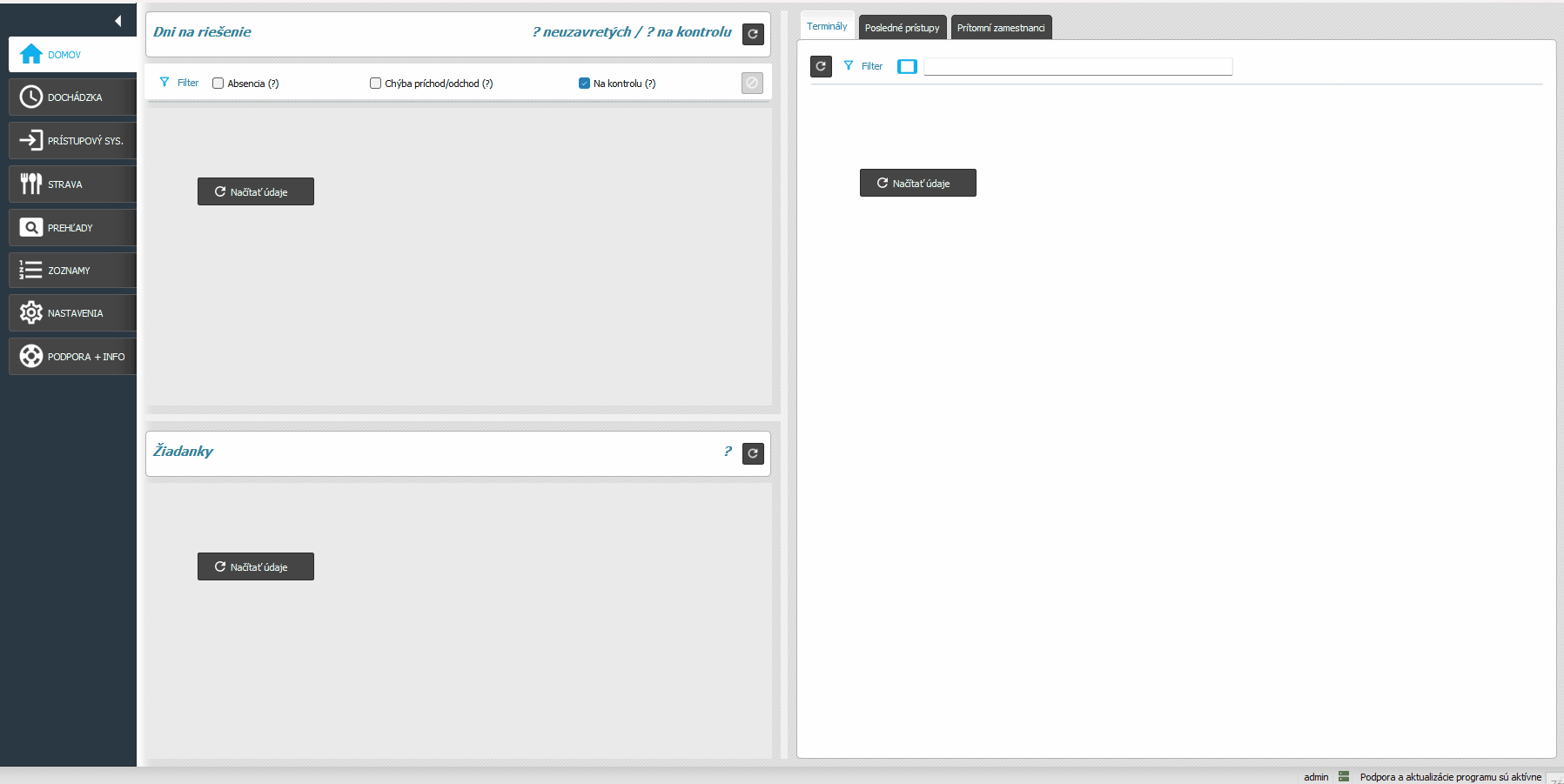Switch to Prítomní zamestnanci tab

(1001, 28)
